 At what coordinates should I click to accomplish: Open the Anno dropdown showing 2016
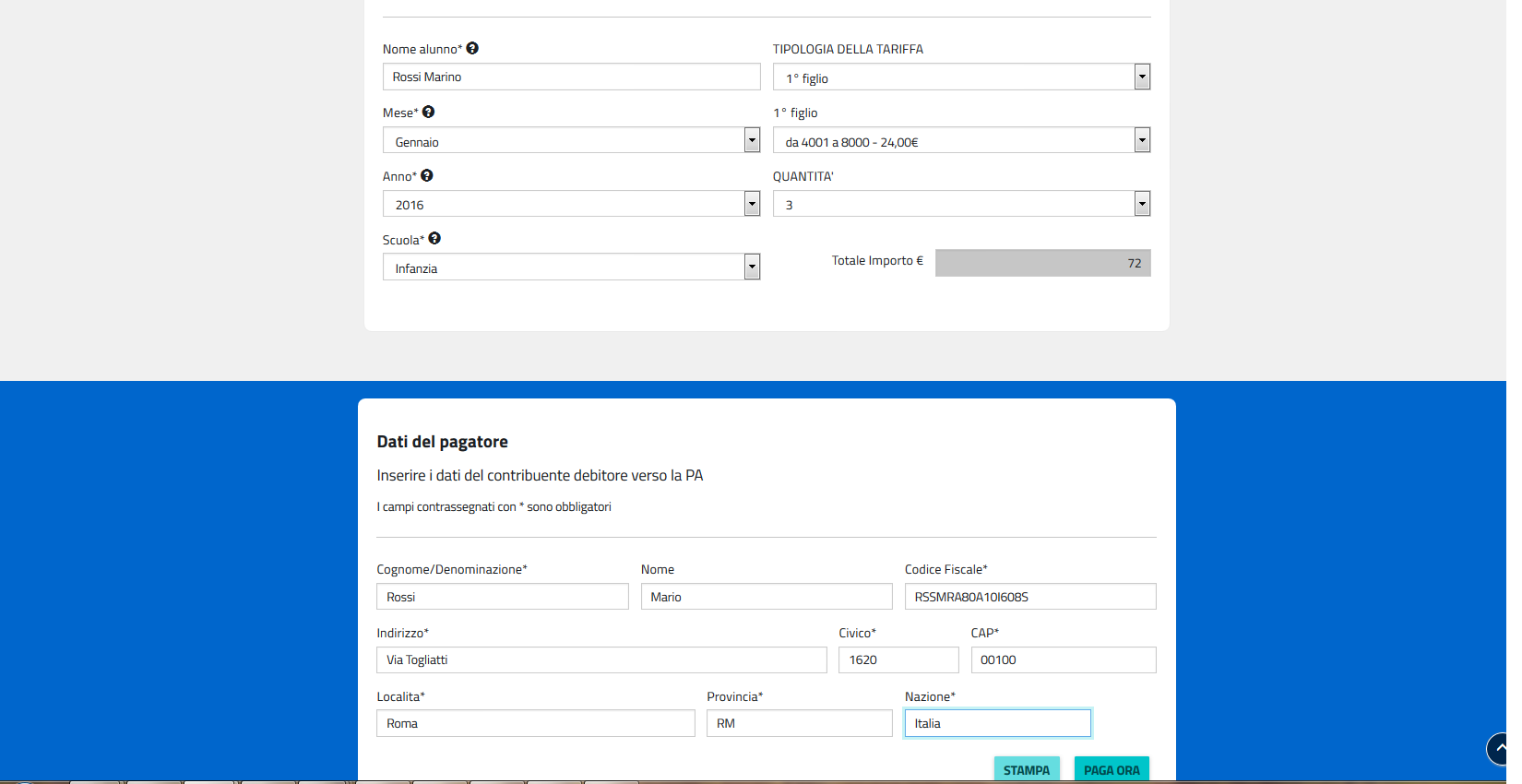[x=571, y=205]
